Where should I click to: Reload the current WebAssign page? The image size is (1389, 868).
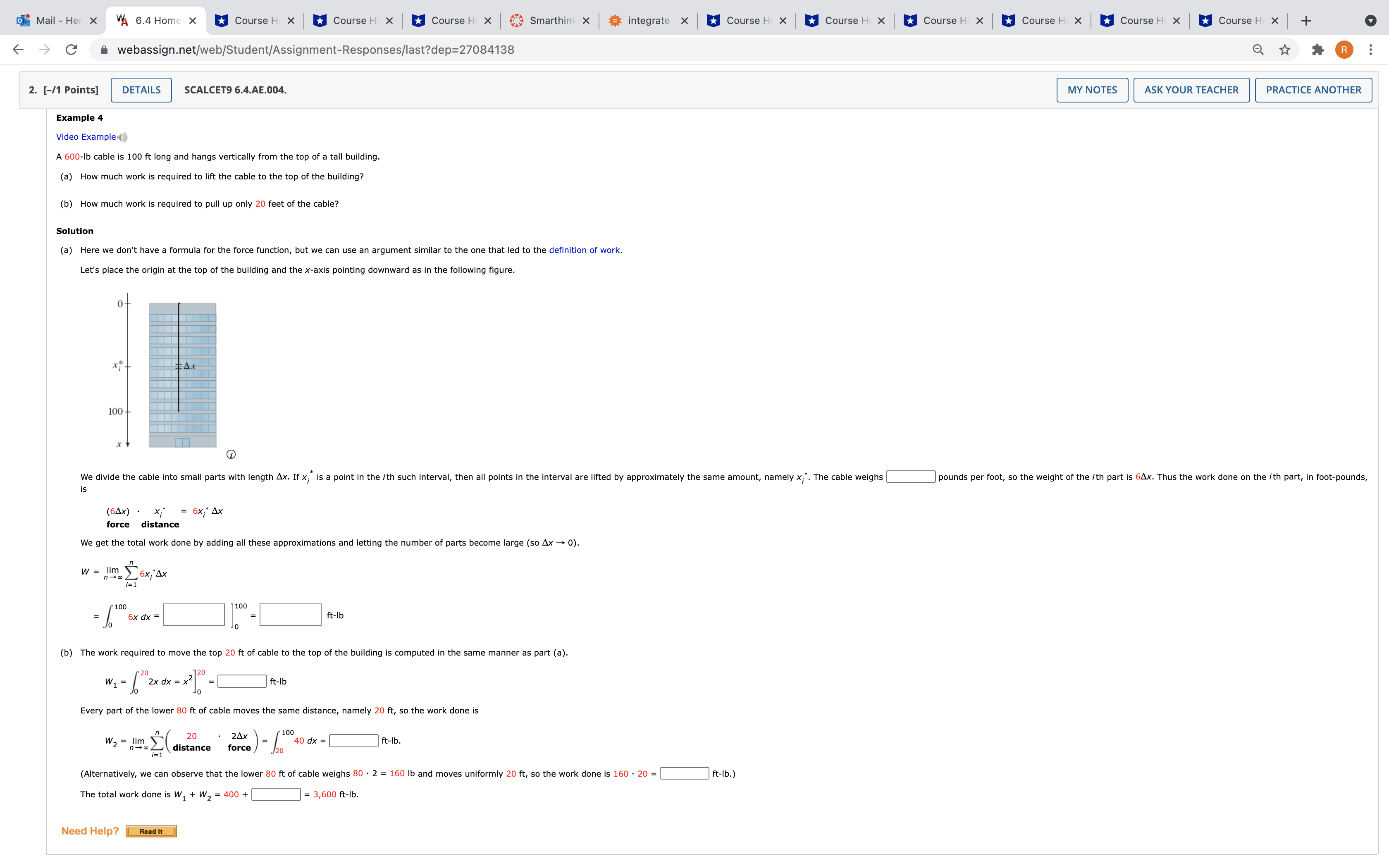pyautogui.click(x=71, y=49)
